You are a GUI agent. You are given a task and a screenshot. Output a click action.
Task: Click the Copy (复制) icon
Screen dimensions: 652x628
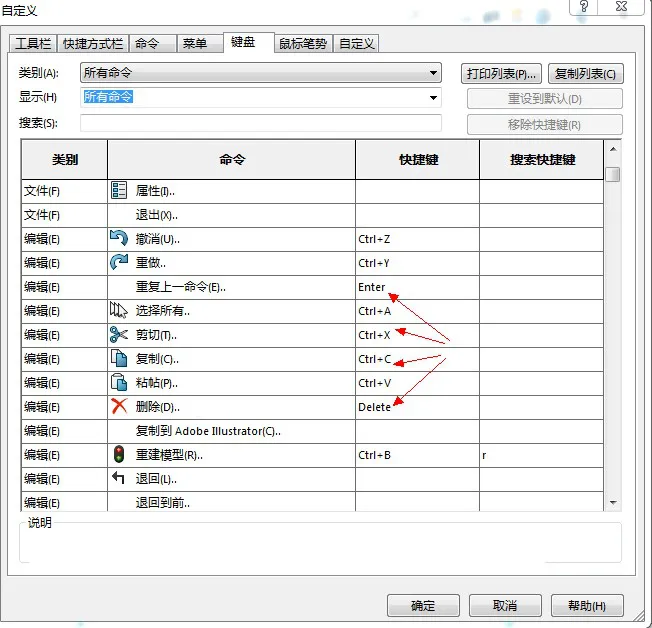pos(119,359)
